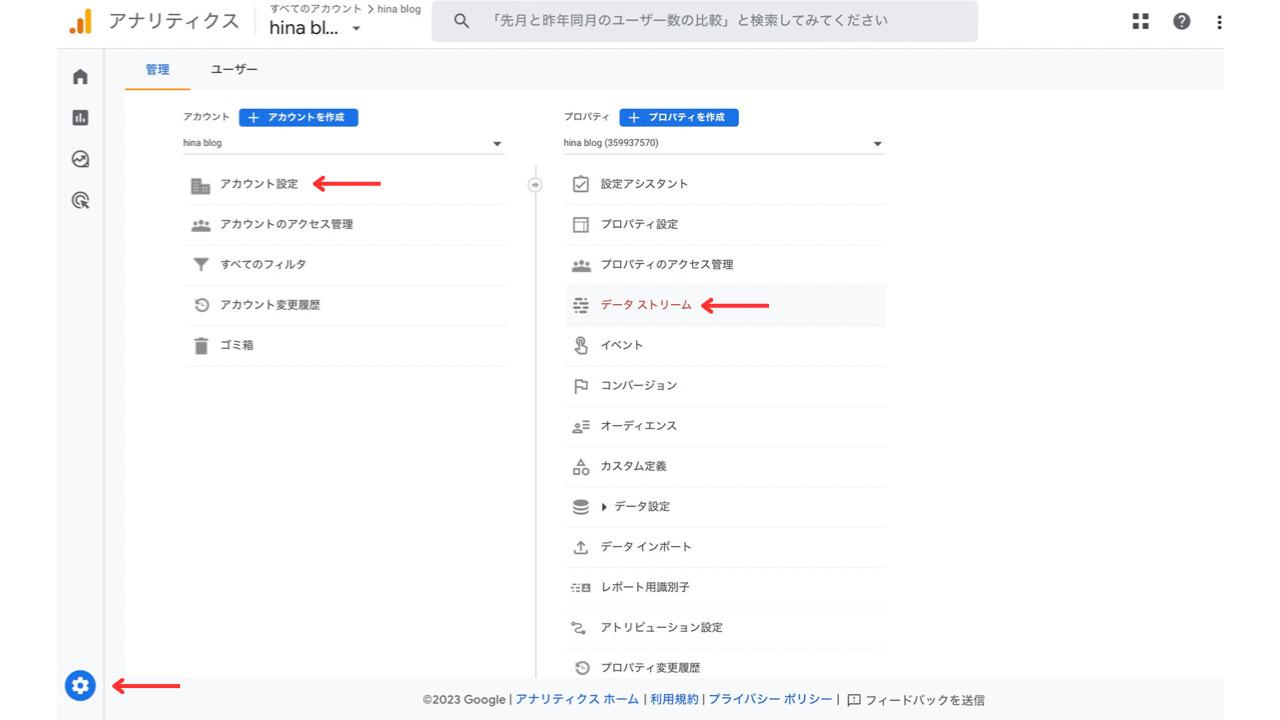Open the 利用規約 footer link
Screen dimensions: 1280x720
click(675, 700)
